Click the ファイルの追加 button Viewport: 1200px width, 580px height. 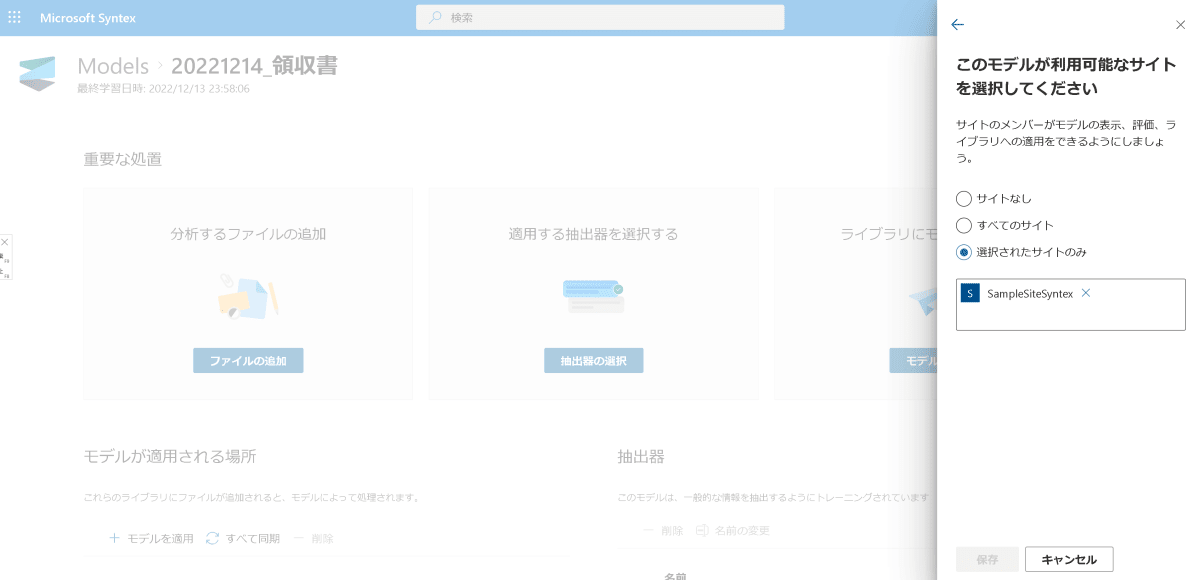248,361
